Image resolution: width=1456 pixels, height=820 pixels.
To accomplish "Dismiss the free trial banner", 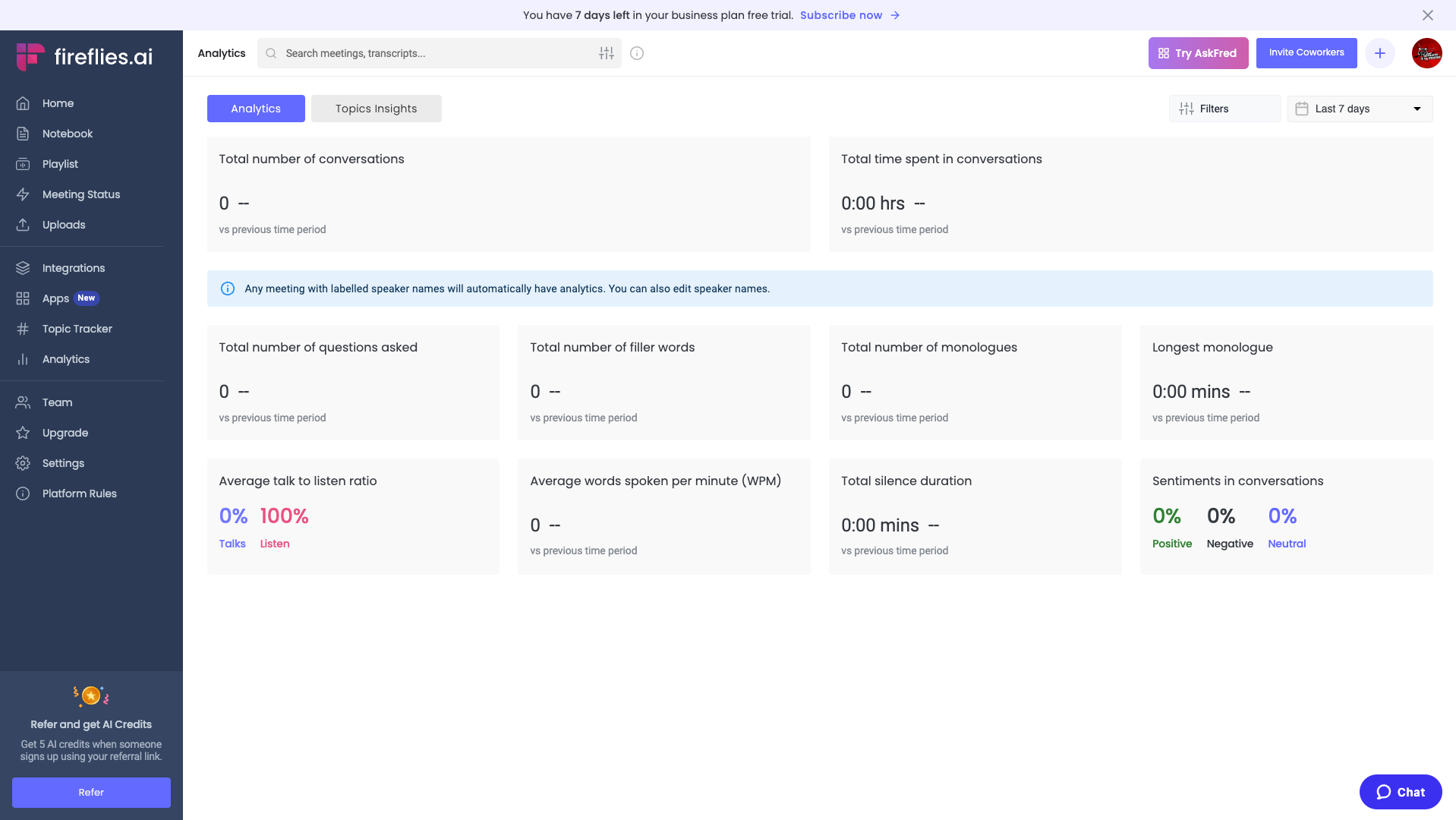I will tap(1427, 15).
